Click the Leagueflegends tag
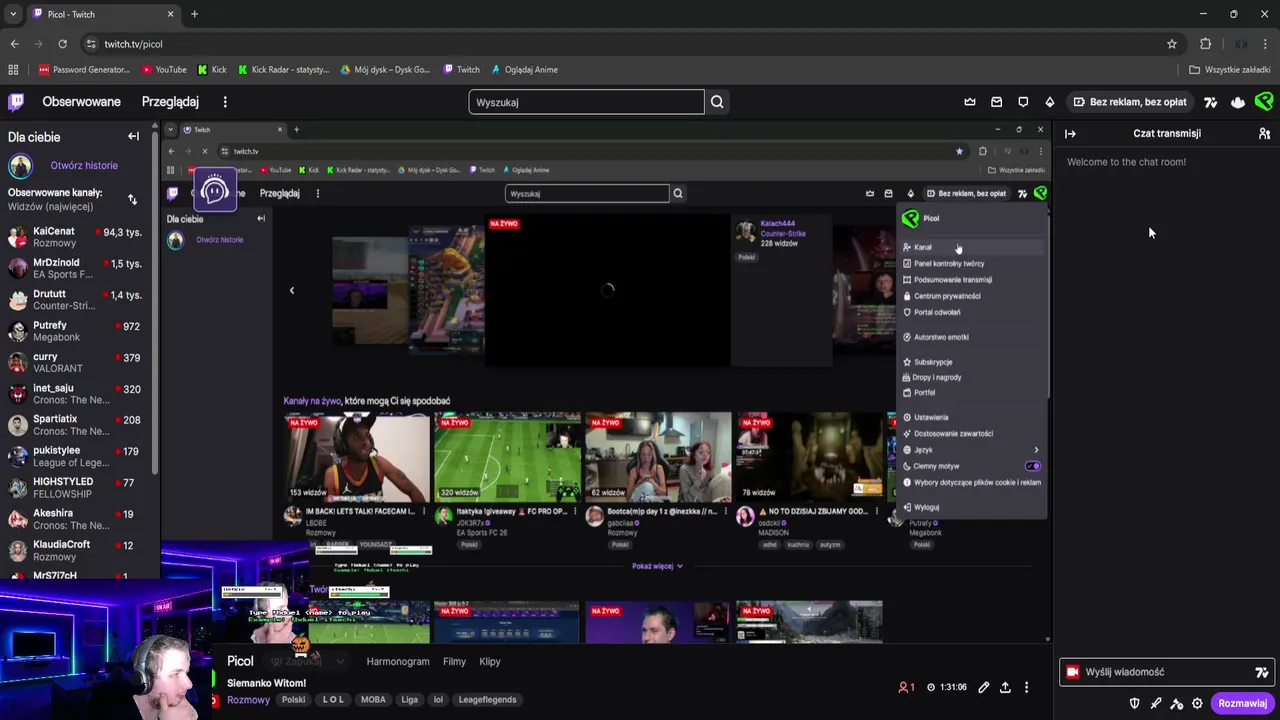The image size is (1280, 720). click(x=488, y=700)
